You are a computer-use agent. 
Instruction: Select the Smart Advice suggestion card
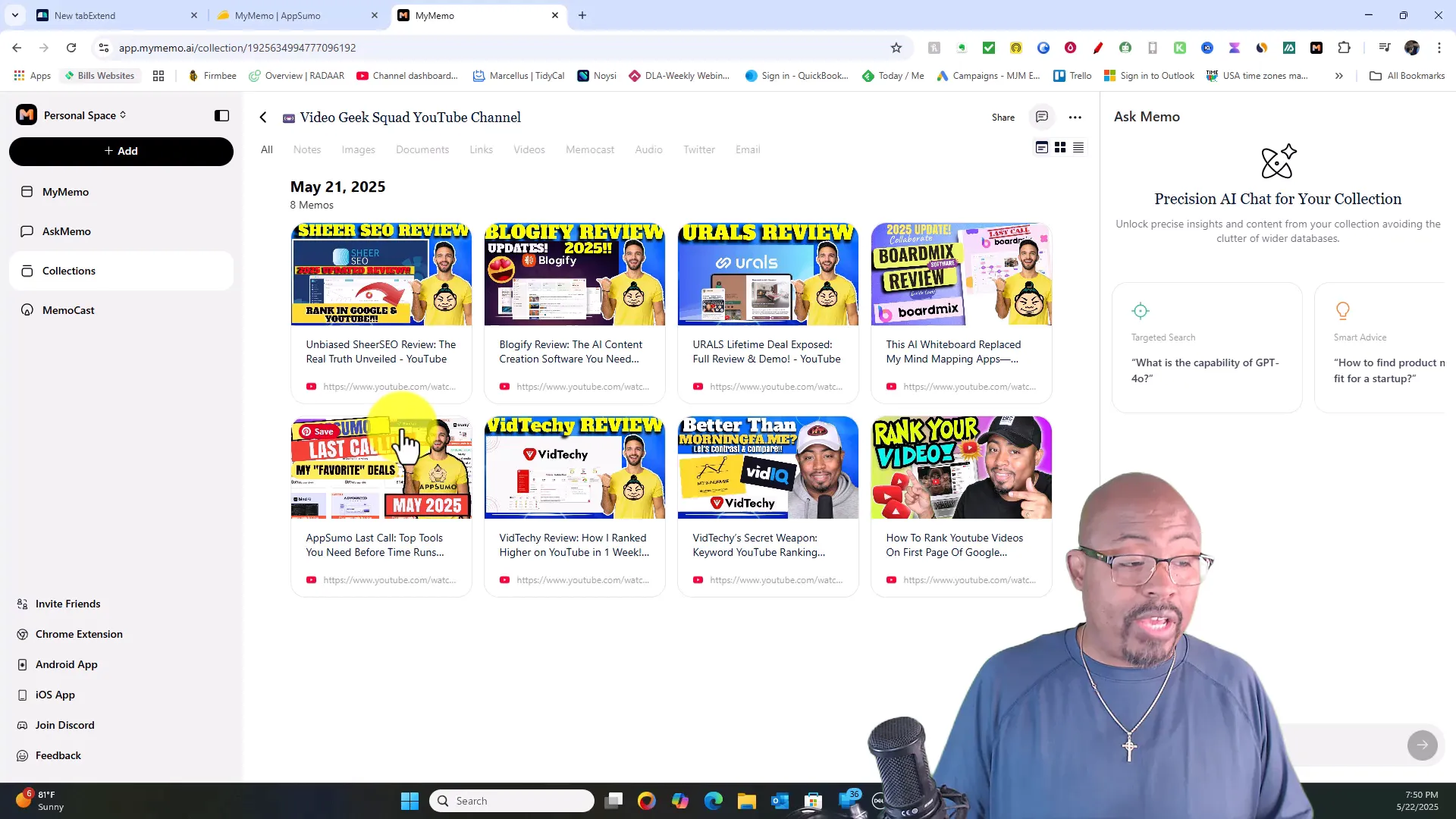tap(1380, 347)
